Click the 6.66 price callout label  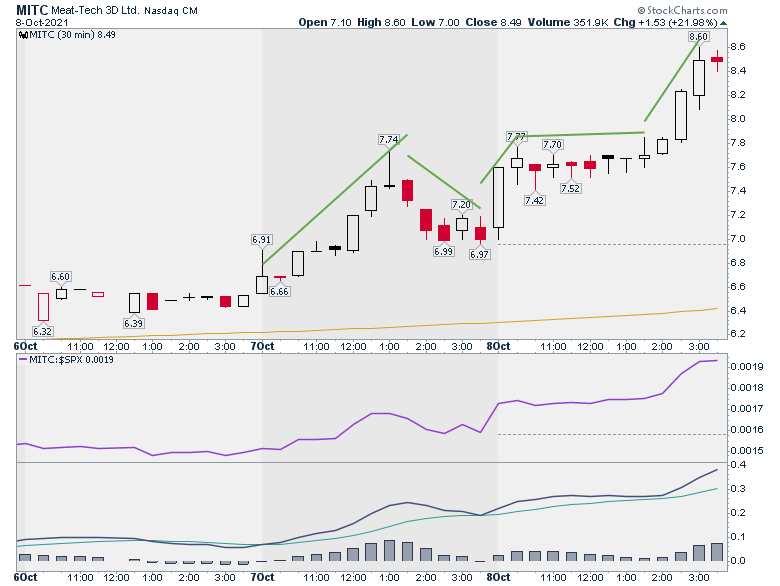[279, 292]
